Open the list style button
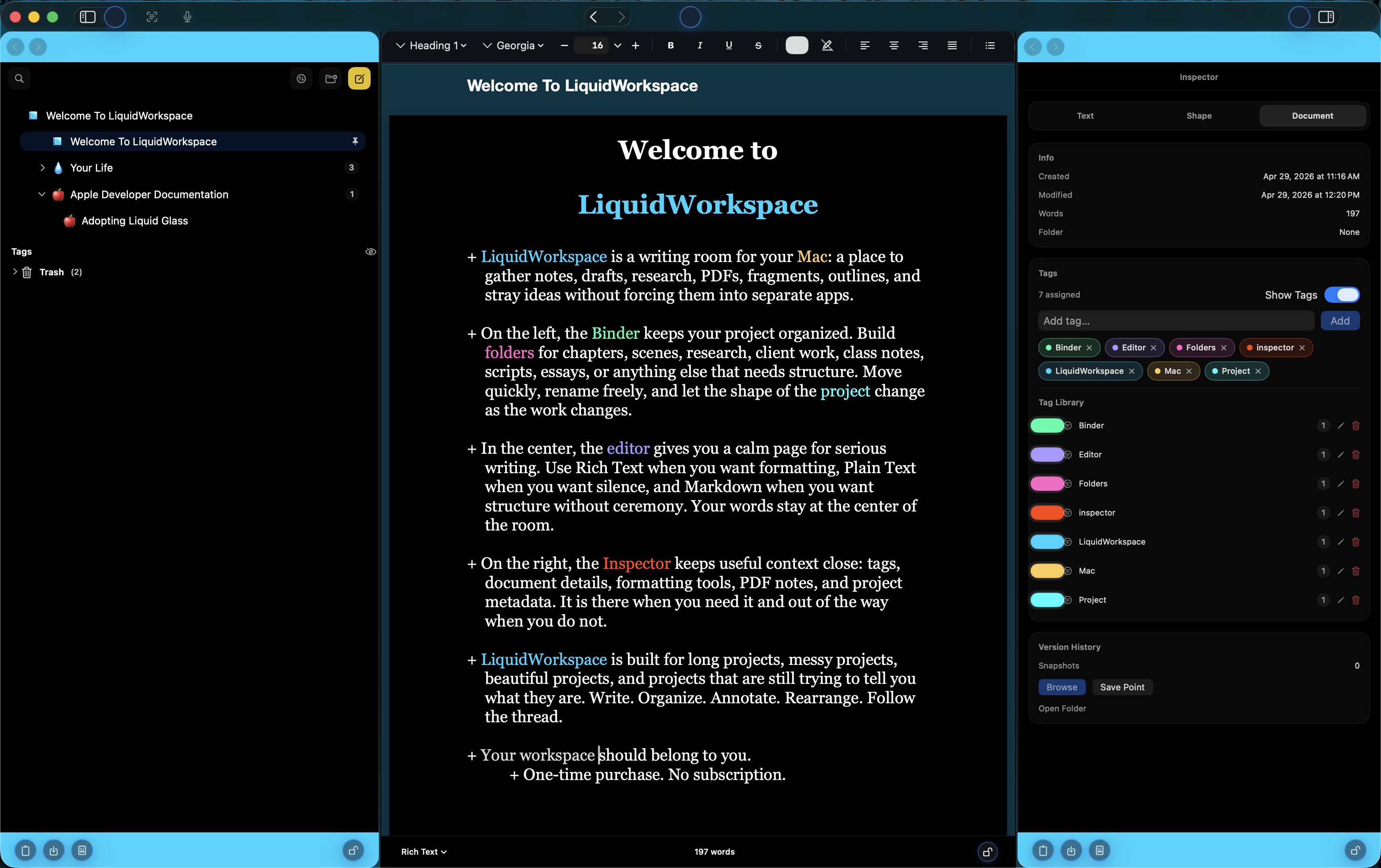The height and width of the screenshot is (868, 1381). coord(990,45)
